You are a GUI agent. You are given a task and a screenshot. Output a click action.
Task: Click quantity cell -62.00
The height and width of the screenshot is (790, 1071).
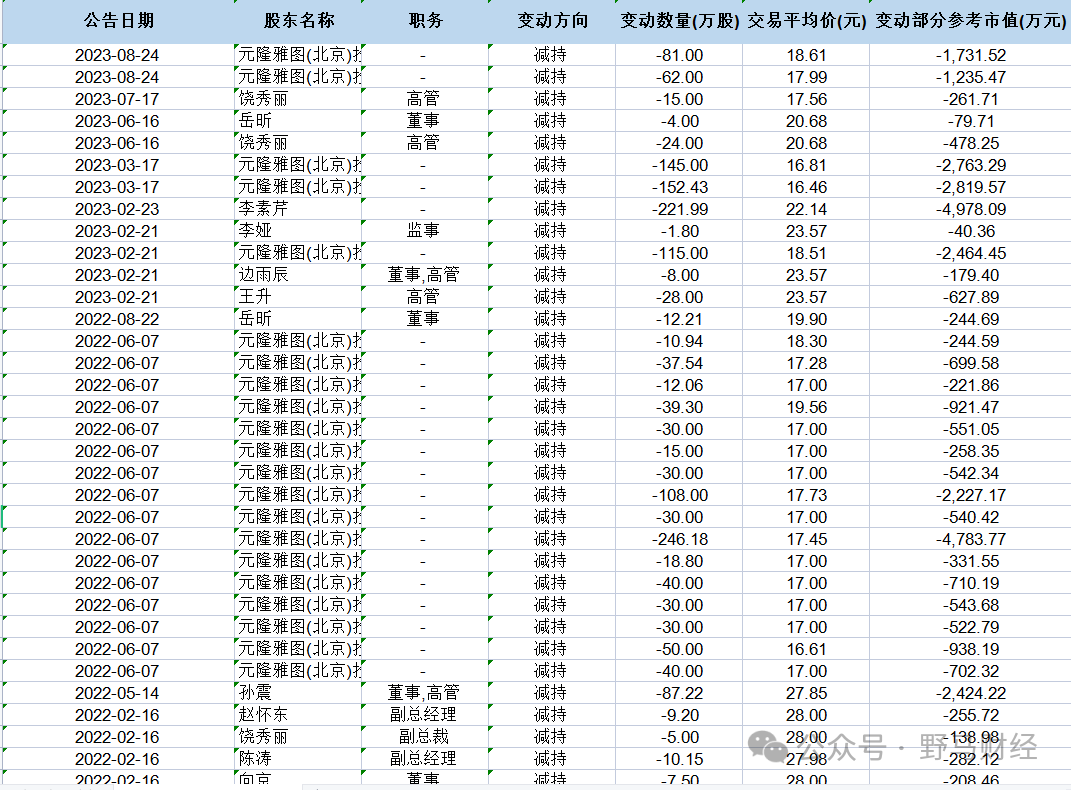(x=680, y=77)
